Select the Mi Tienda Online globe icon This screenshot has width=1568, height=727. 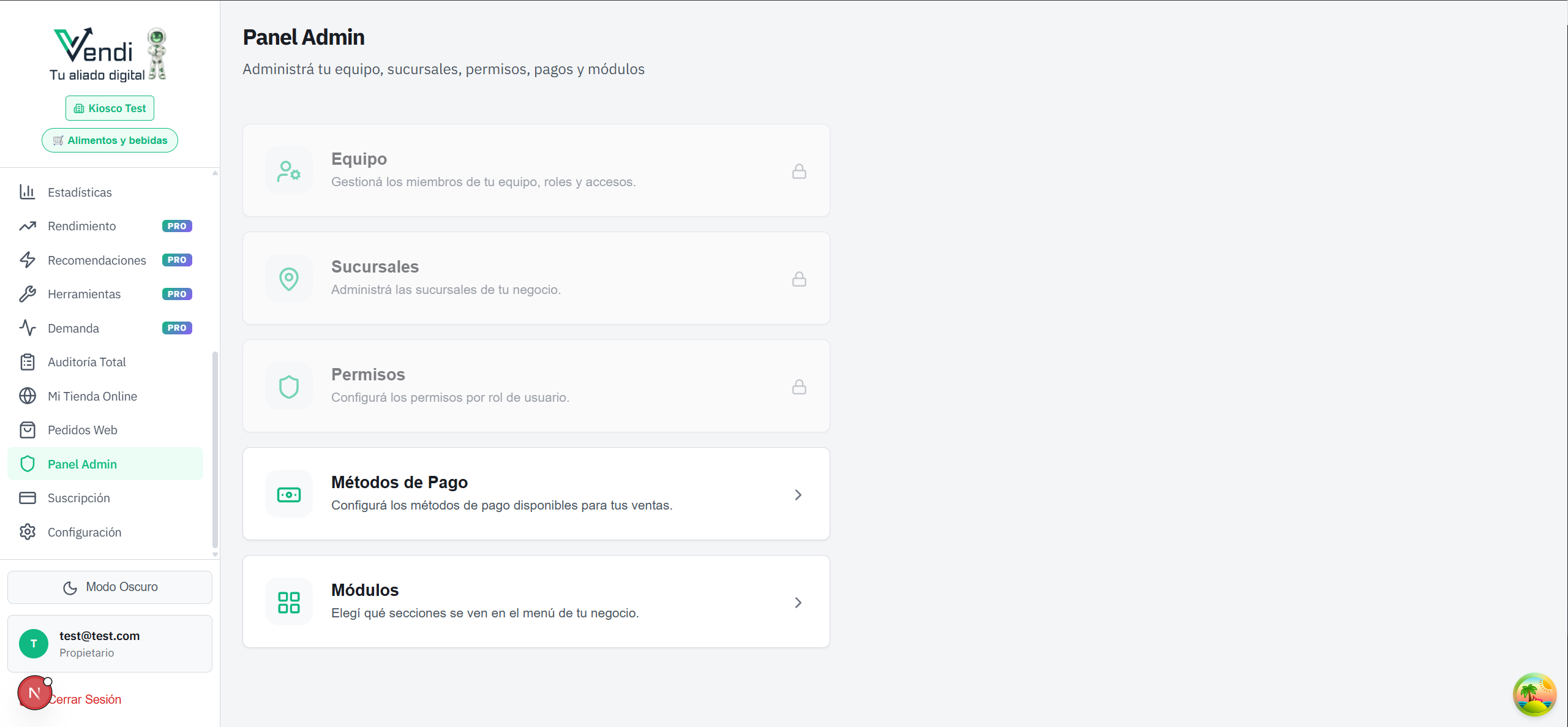pyautogui.click(x=28, y=396)
